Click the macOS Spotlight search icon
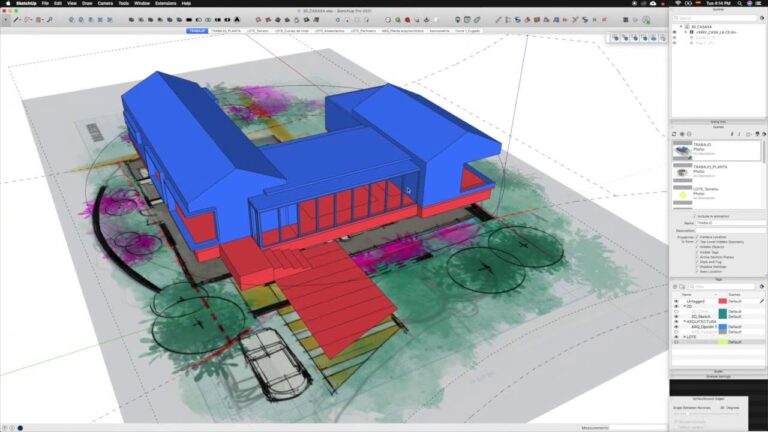Viewport: 768px width, 432px height. [740, 3]
